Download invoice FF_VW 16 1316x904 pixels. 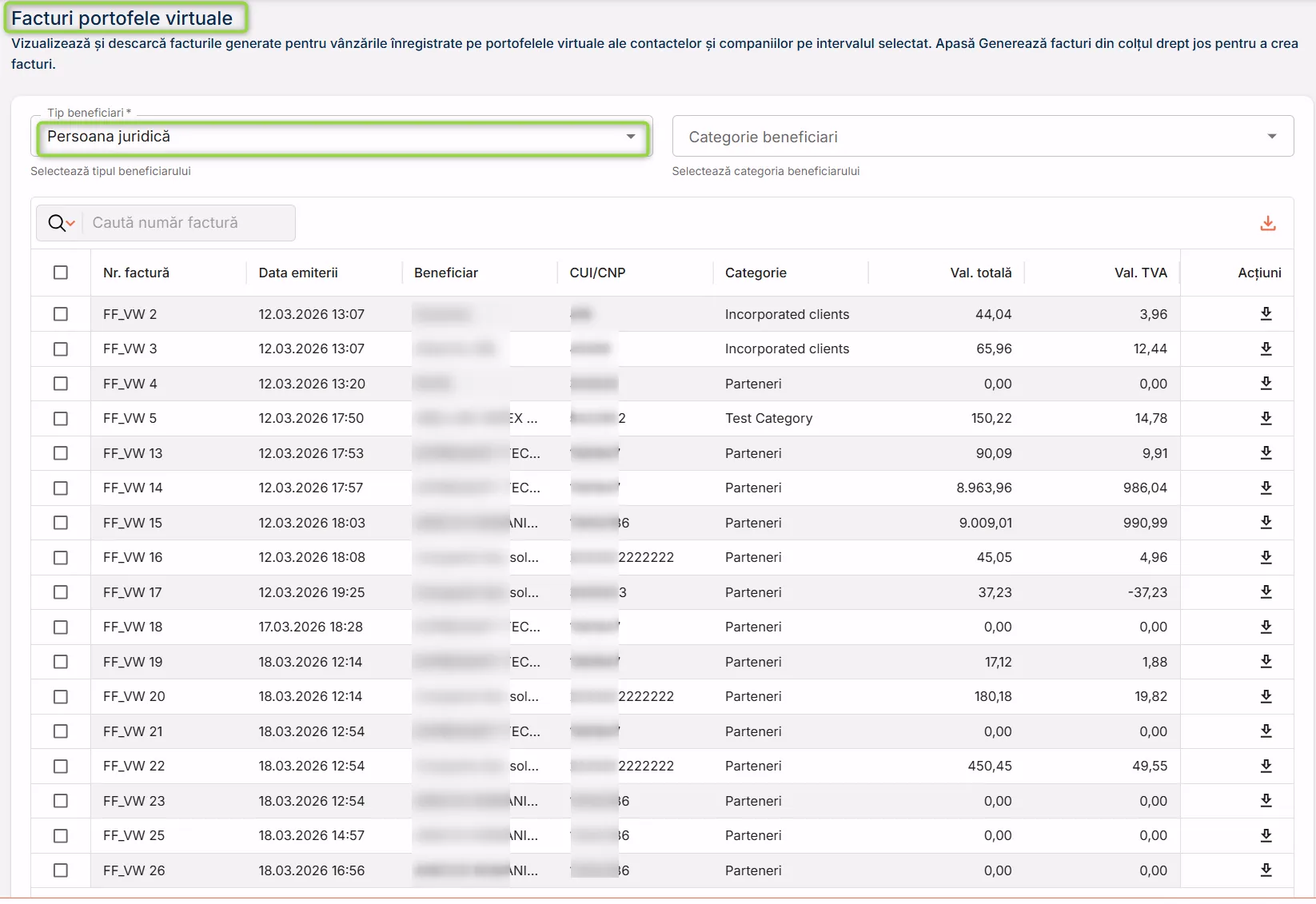(x=1266, y=557)
